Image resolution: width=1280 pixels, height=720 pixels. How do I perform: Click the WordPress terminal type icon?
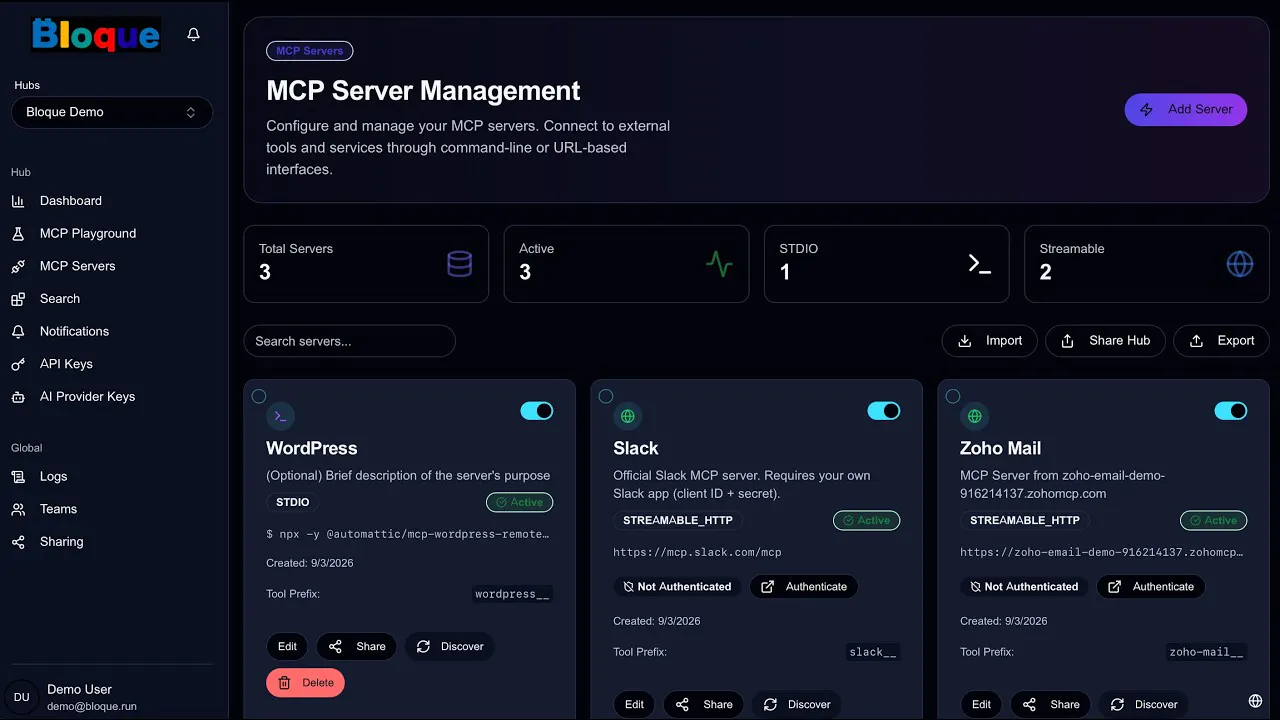click(x=280, y=416)
